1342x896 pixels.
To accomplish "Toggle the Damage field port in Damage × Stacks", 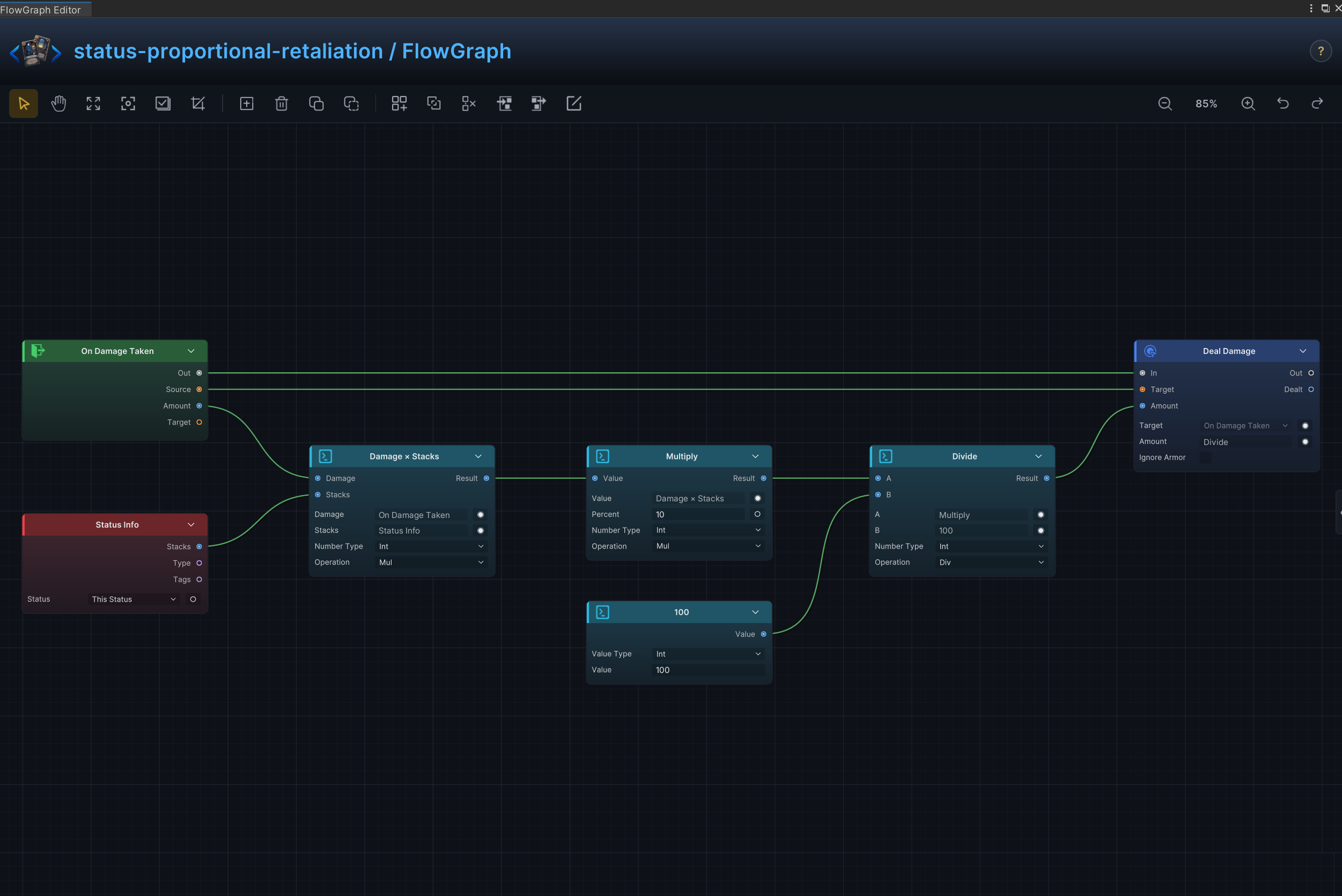I will (x=480, y=515).
